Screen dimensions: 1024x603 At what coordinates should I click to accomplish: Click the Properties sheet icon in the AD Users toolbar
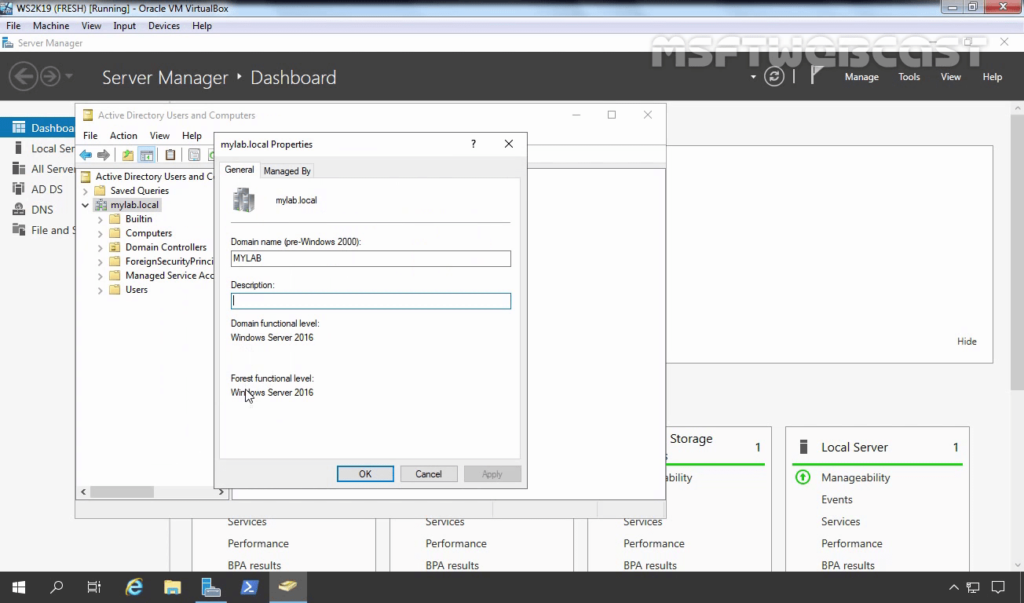(194, 155)
